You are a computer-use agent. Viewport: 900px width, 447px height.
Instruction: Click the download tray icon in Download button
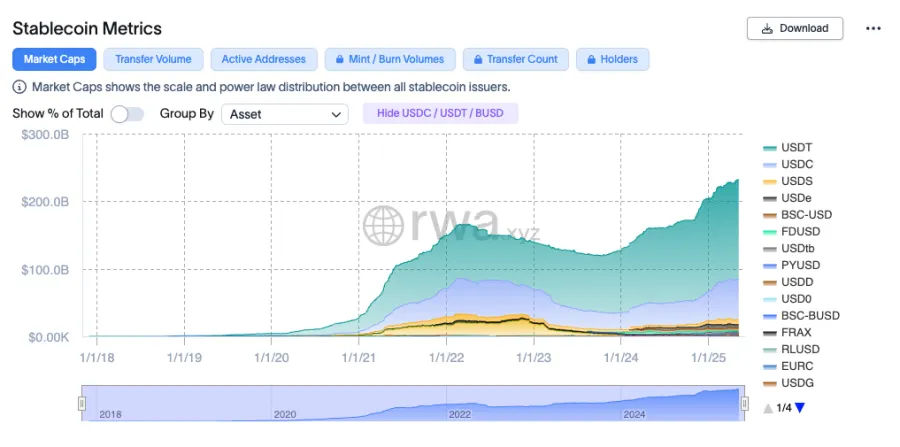click(767, 29)
